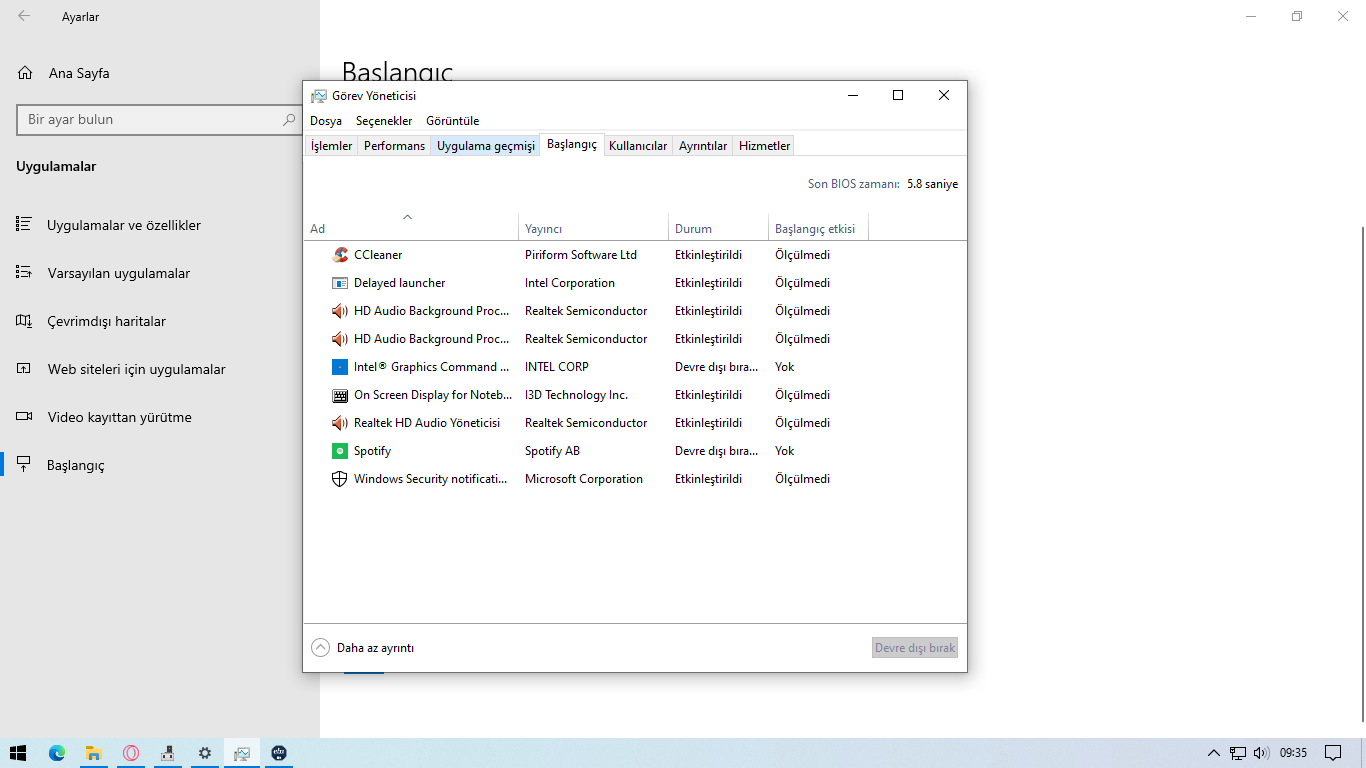Click the Devre dışı status in the Spotify row
The height and width of the screenshot is (768, 1366).
tap(716, 451)
